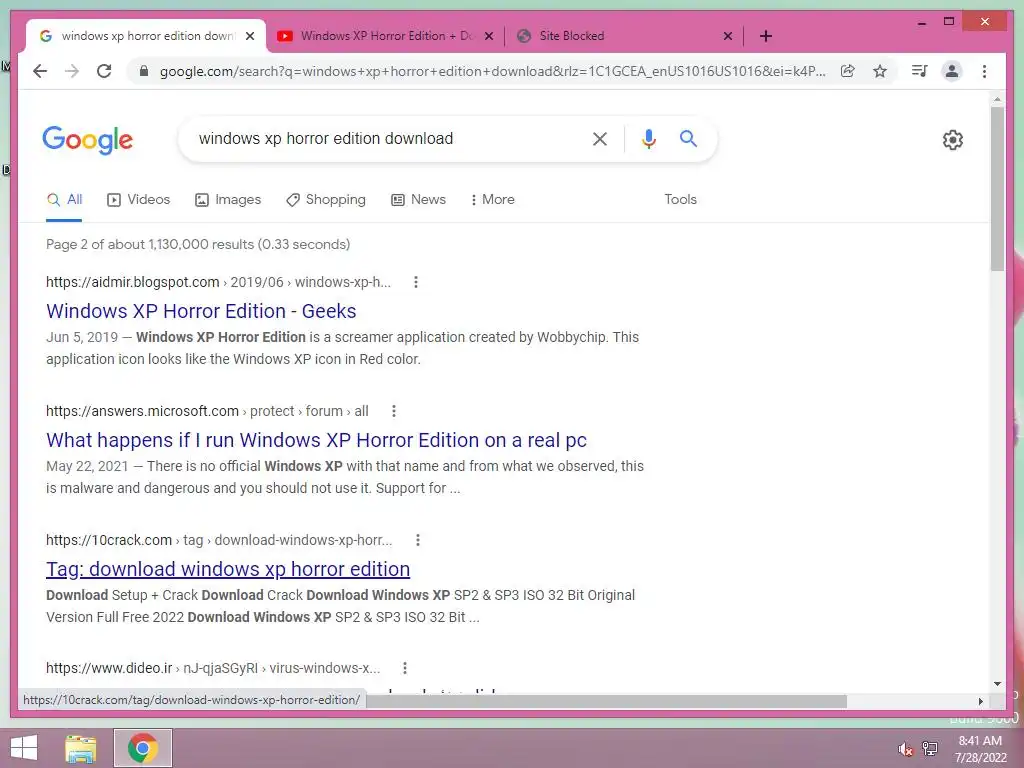The height and width of the screenshot is (768, 1024).
Task: Click the Chrome taskbar icon
Action: point(143,748)
